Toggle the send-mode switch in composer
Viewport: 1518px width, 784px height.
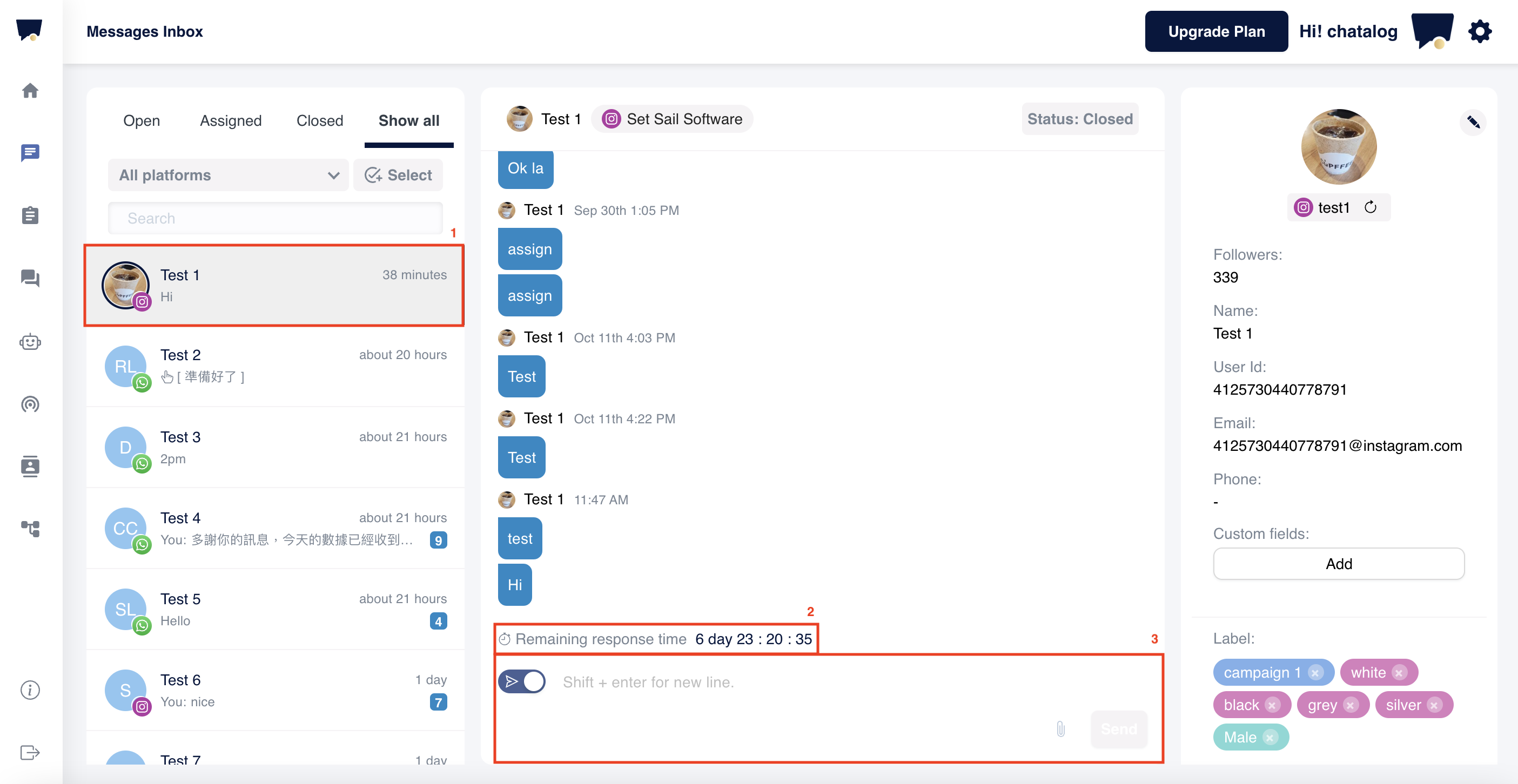click(x=521, y=681)
